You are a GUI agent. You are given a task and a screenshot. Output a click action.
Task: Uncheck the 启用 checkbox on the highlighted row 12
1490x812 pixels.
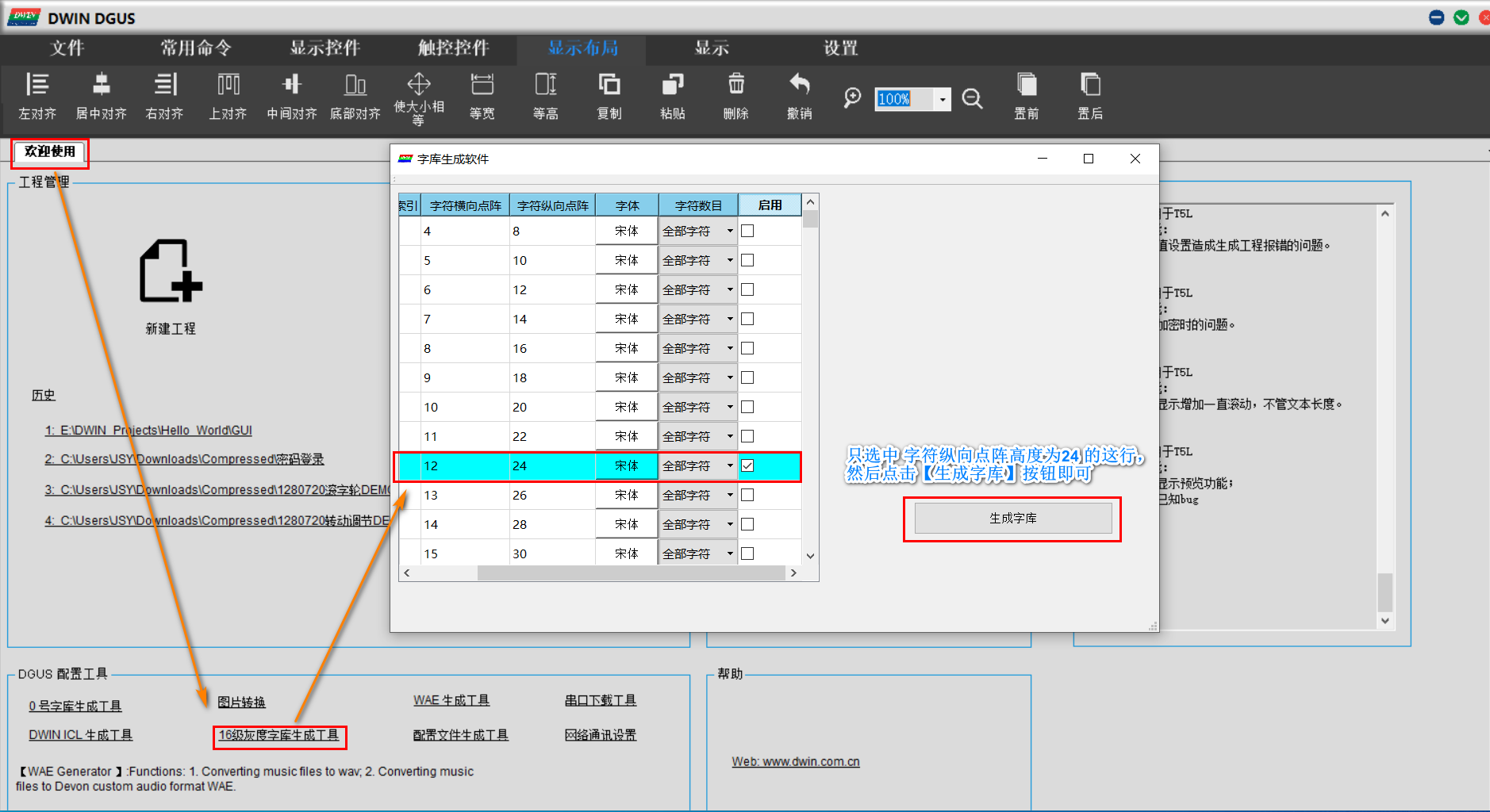[x=747, y=466]
